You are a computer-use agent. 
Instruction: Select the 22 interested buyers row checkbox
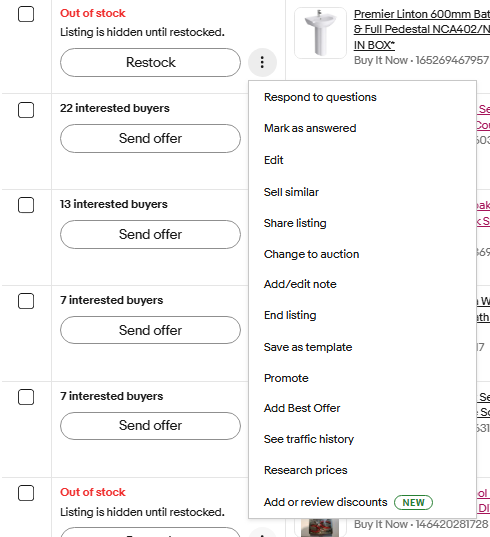click(26, 110)
